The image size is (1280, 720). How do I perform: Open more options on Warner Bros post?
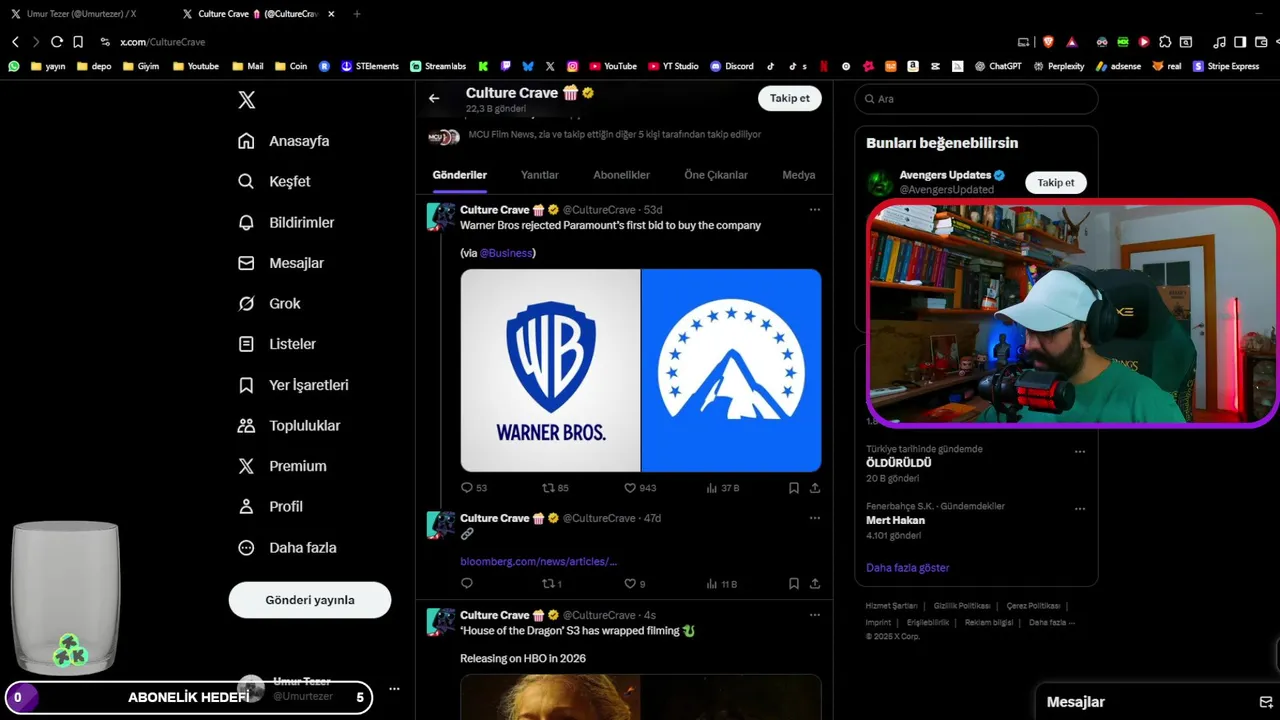point(815,210)
